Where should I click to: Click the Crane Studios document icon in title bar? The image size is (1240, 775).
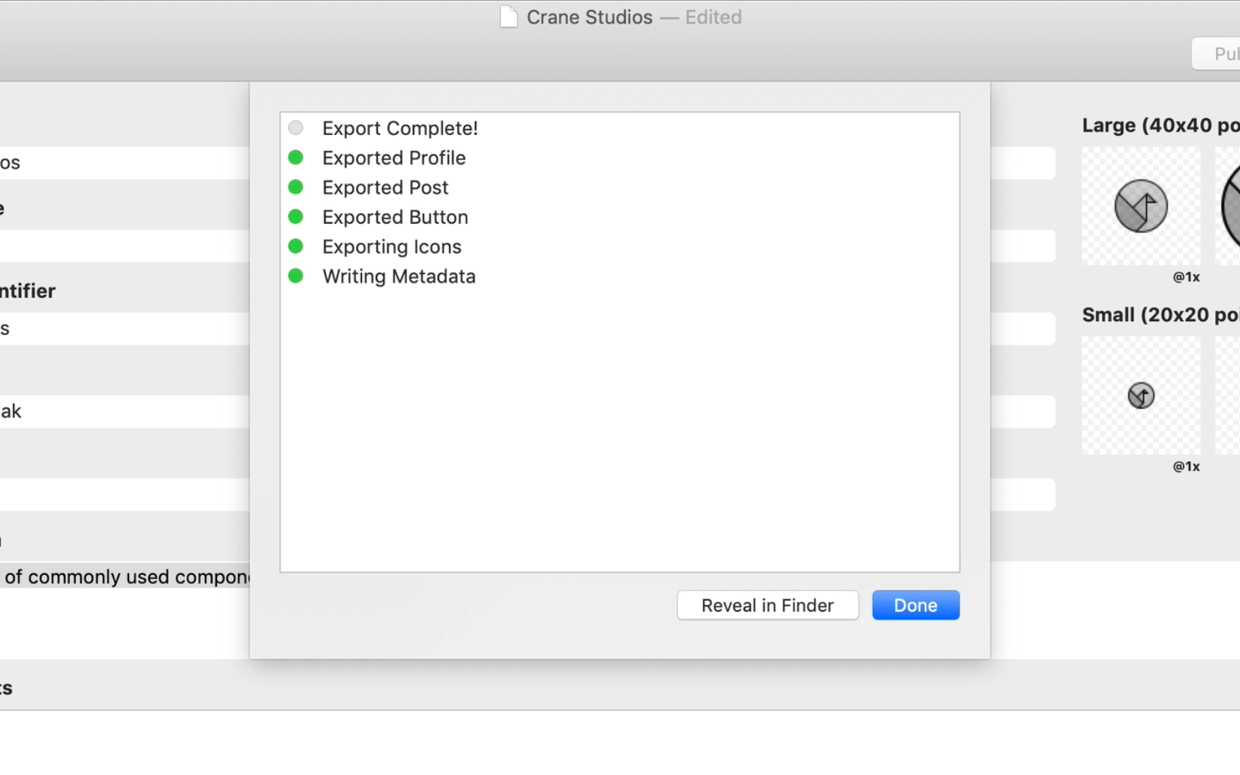pyautogui.click(x=509, y=17)
